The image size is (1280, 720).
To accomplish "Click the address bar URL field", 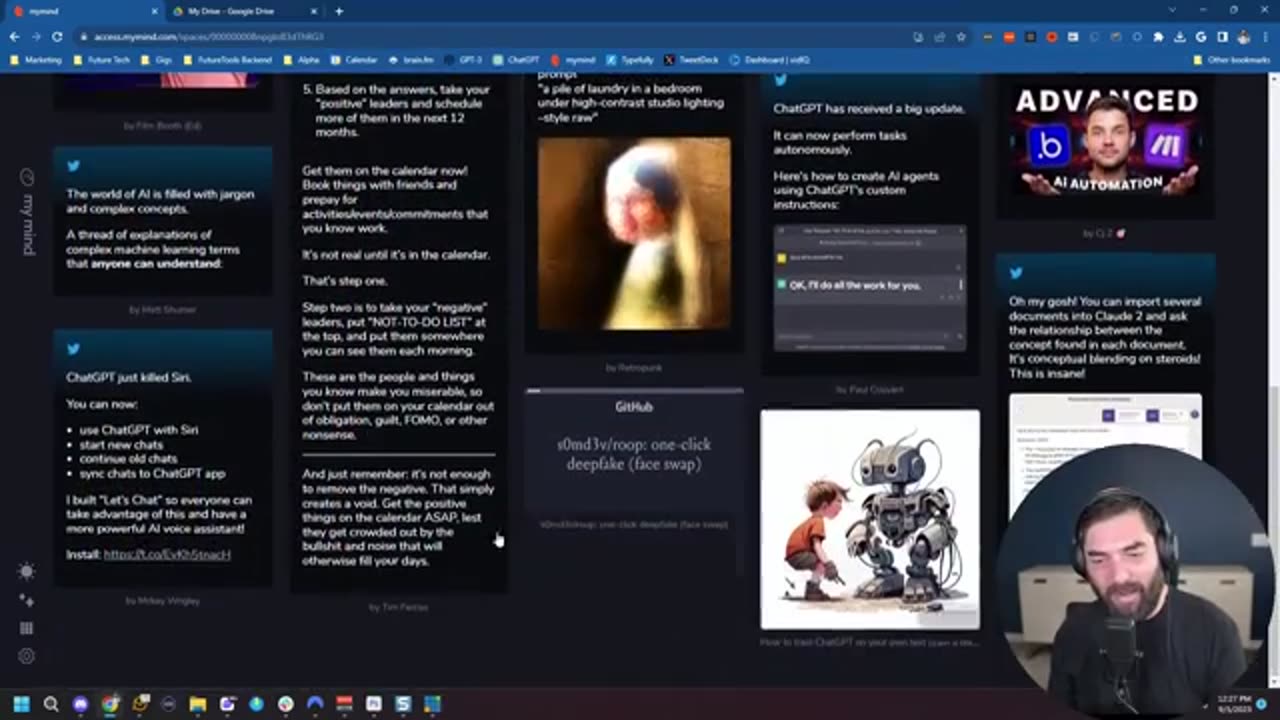I will (x=490, y=37).
